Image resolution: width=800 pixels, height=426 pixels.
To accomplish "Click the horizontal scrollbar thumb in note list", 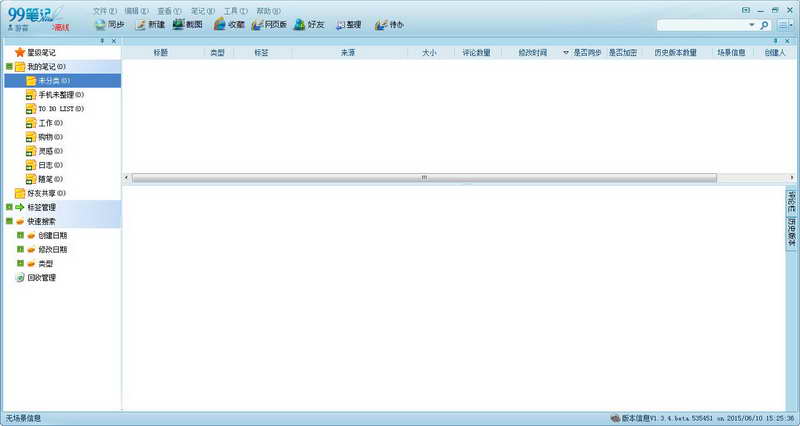I will point(424,178).
